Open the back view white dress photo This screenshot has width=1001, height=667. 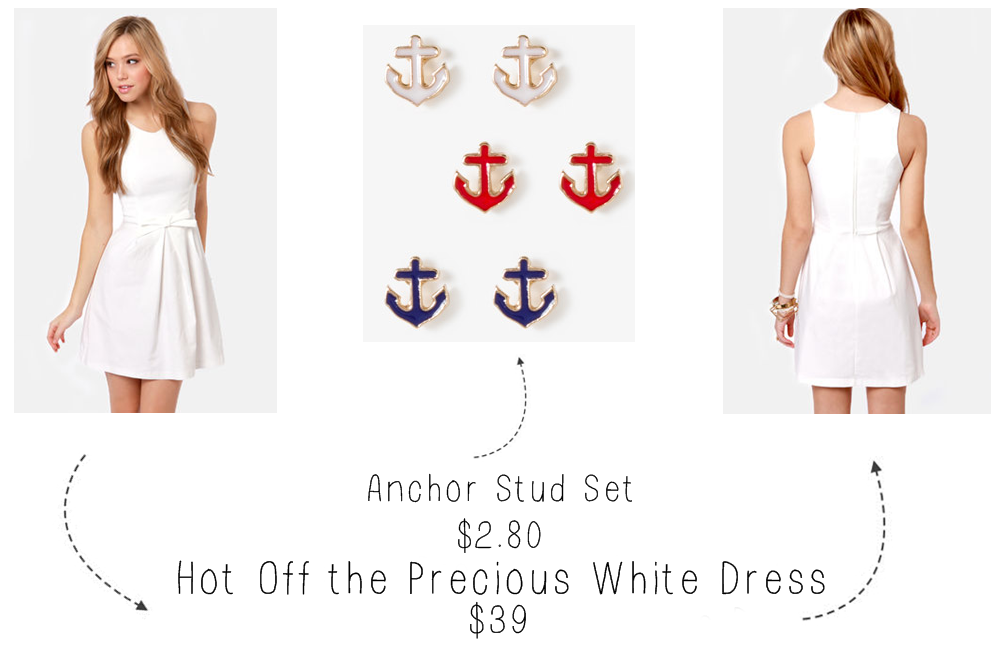coord(857,211)
